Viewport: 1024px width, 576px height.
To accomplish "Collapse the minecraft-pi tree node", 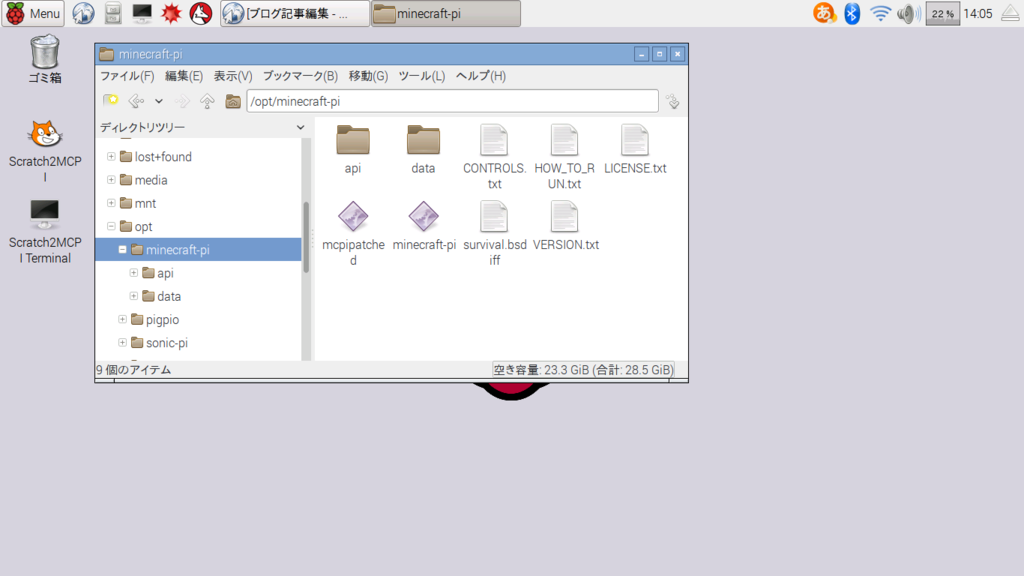I will [x=122, y=249].
